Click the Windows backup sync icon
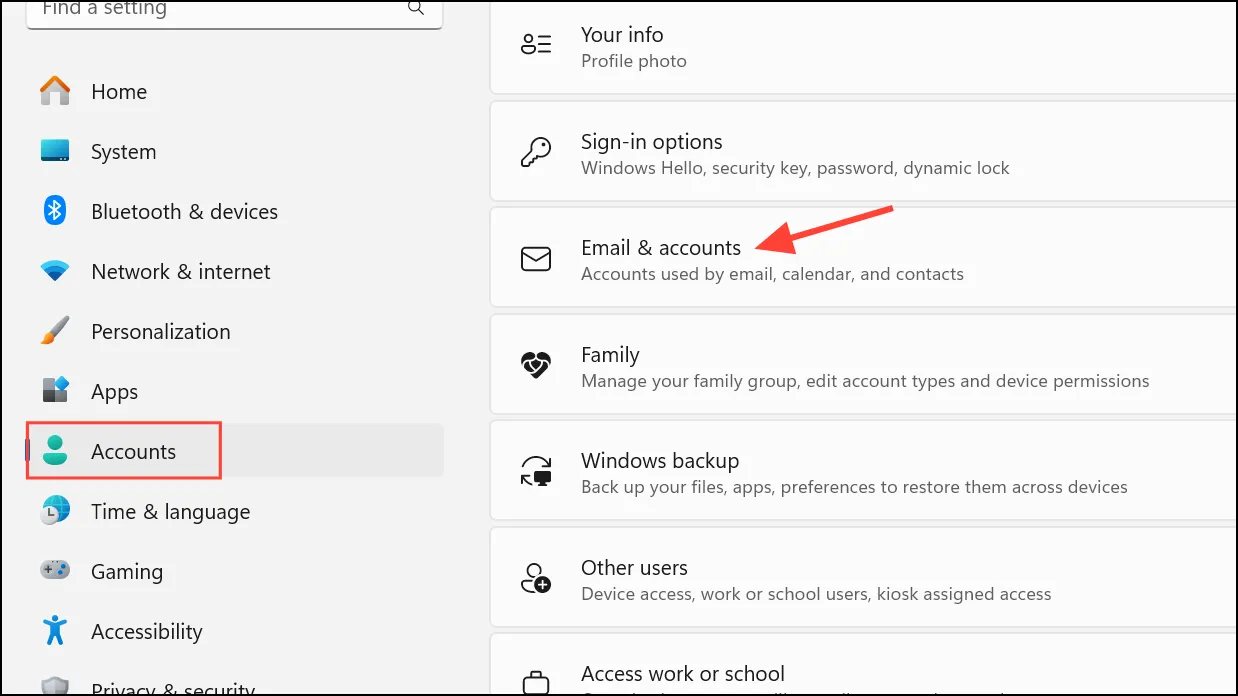1238x696 pixels. [x=536, y=472]
